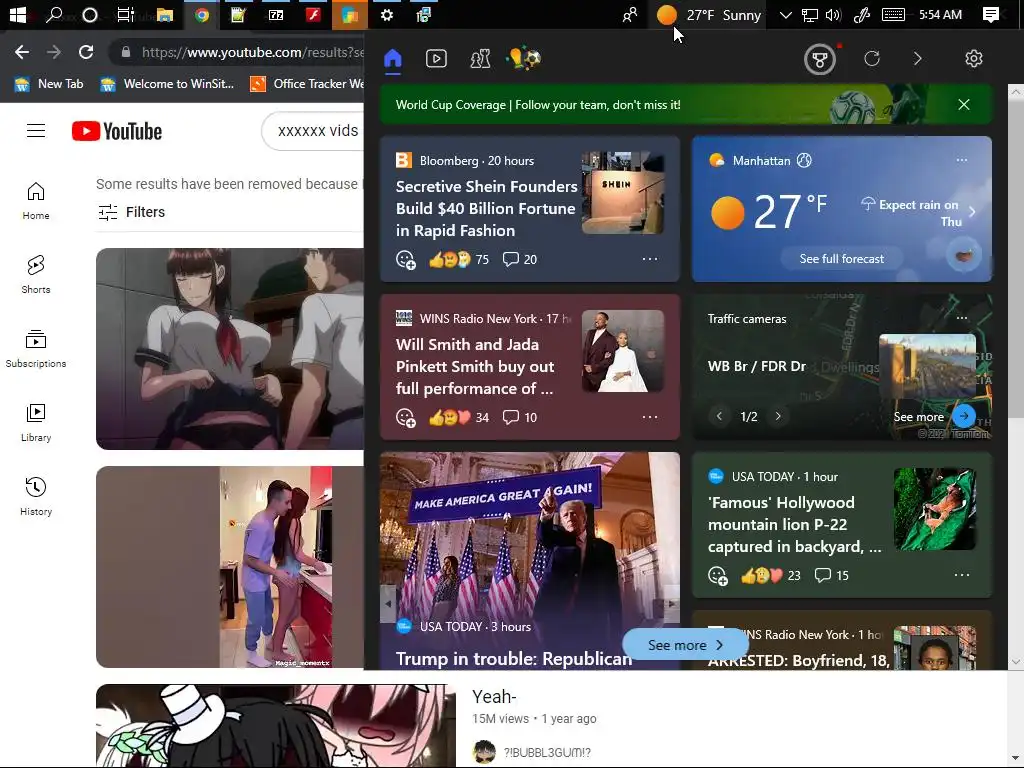
Task: Show hidden system tray icons
Action: pyautogui.click(x=786, y=14)
